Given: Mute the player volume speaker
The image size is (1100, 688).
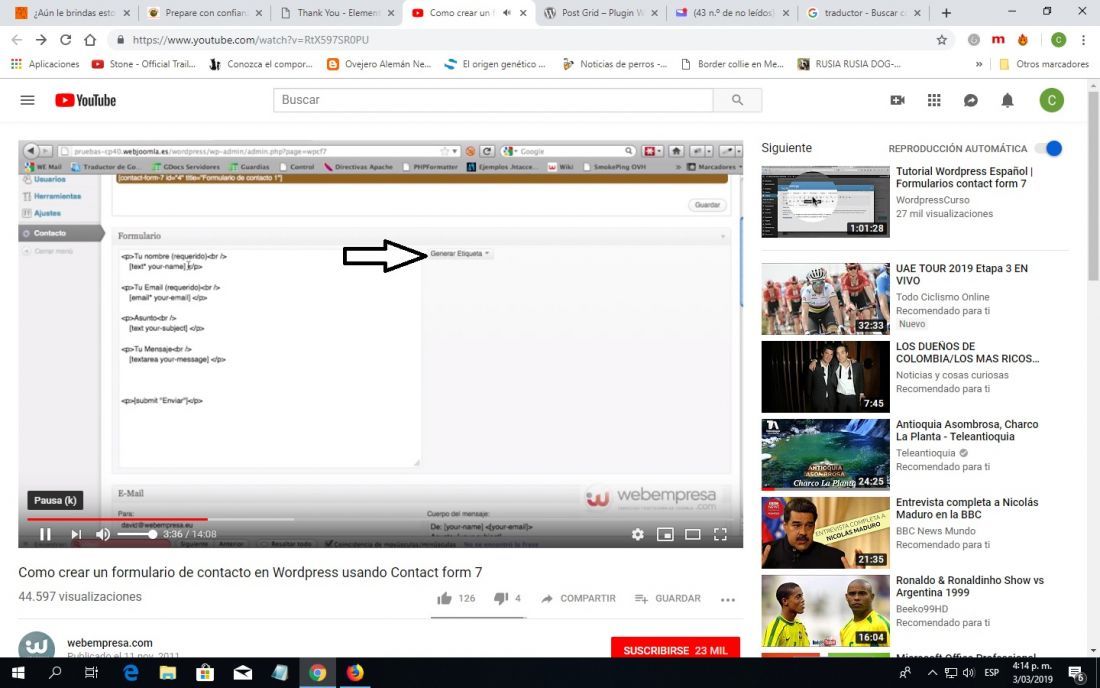Looking at the screenshot, I should (x=103, y=534).
